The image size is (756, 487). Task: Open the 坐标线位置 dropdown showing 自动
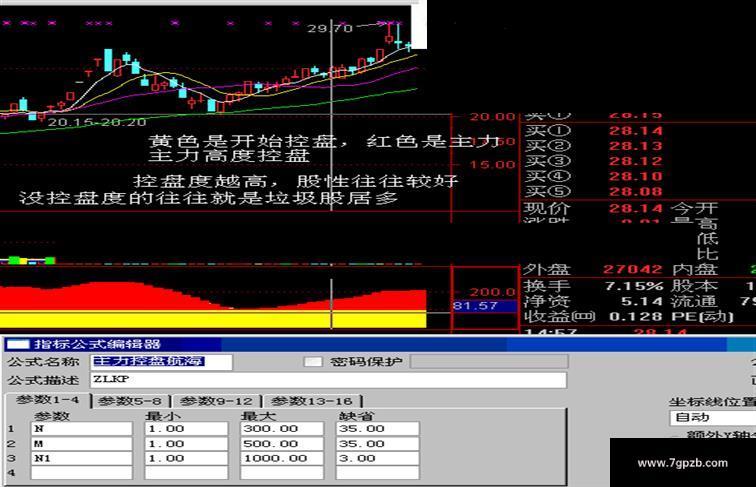[x=713, y=418]
